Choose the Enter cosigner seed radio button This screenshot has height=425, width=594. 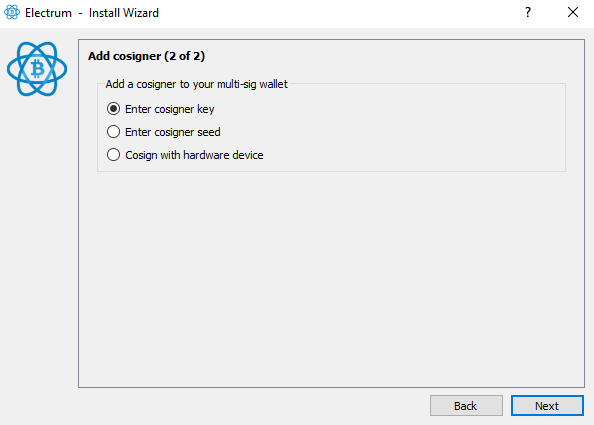point(113,132)
